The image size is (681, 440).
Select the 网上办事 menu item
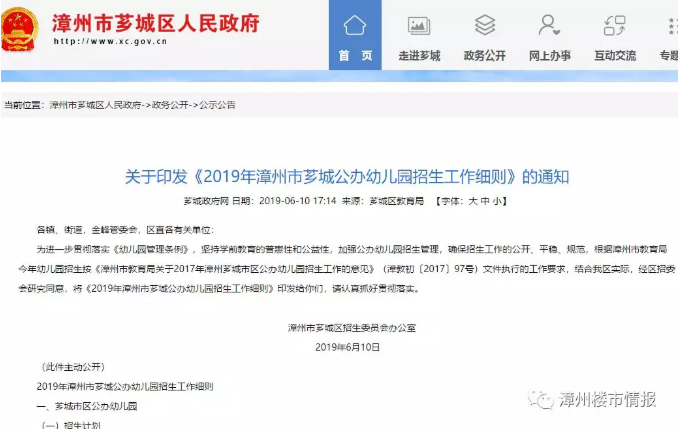[x=549, y=56]
